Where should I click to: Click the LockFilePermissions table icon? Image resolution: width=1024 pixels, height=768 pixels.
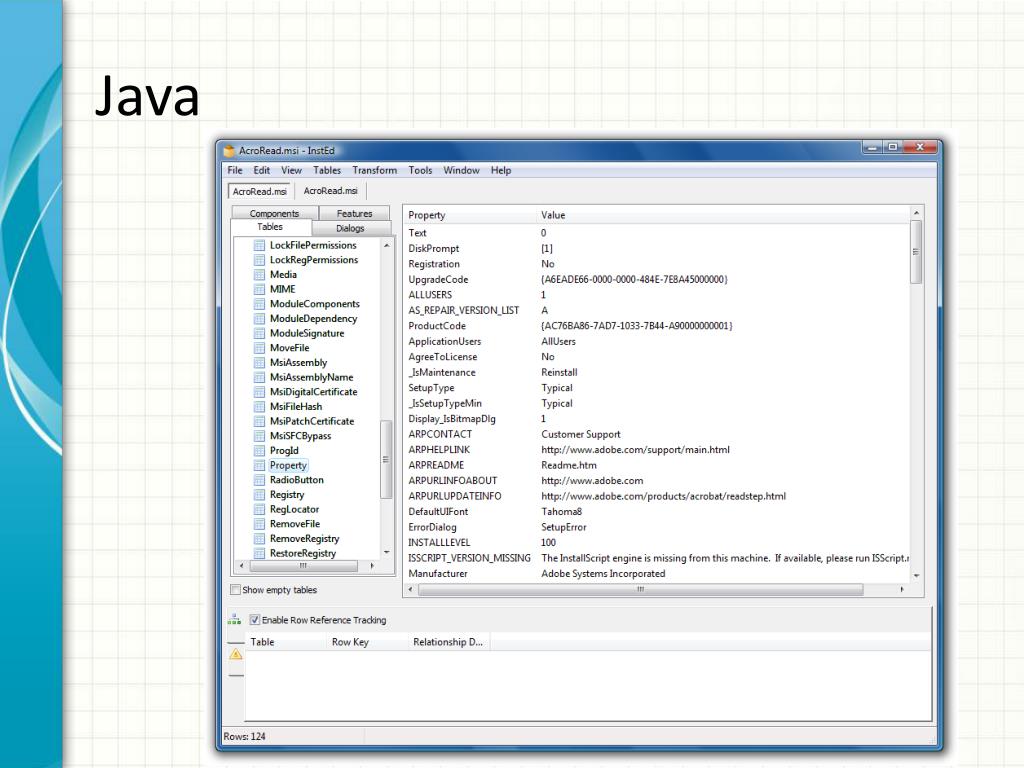tap(259, 246)
